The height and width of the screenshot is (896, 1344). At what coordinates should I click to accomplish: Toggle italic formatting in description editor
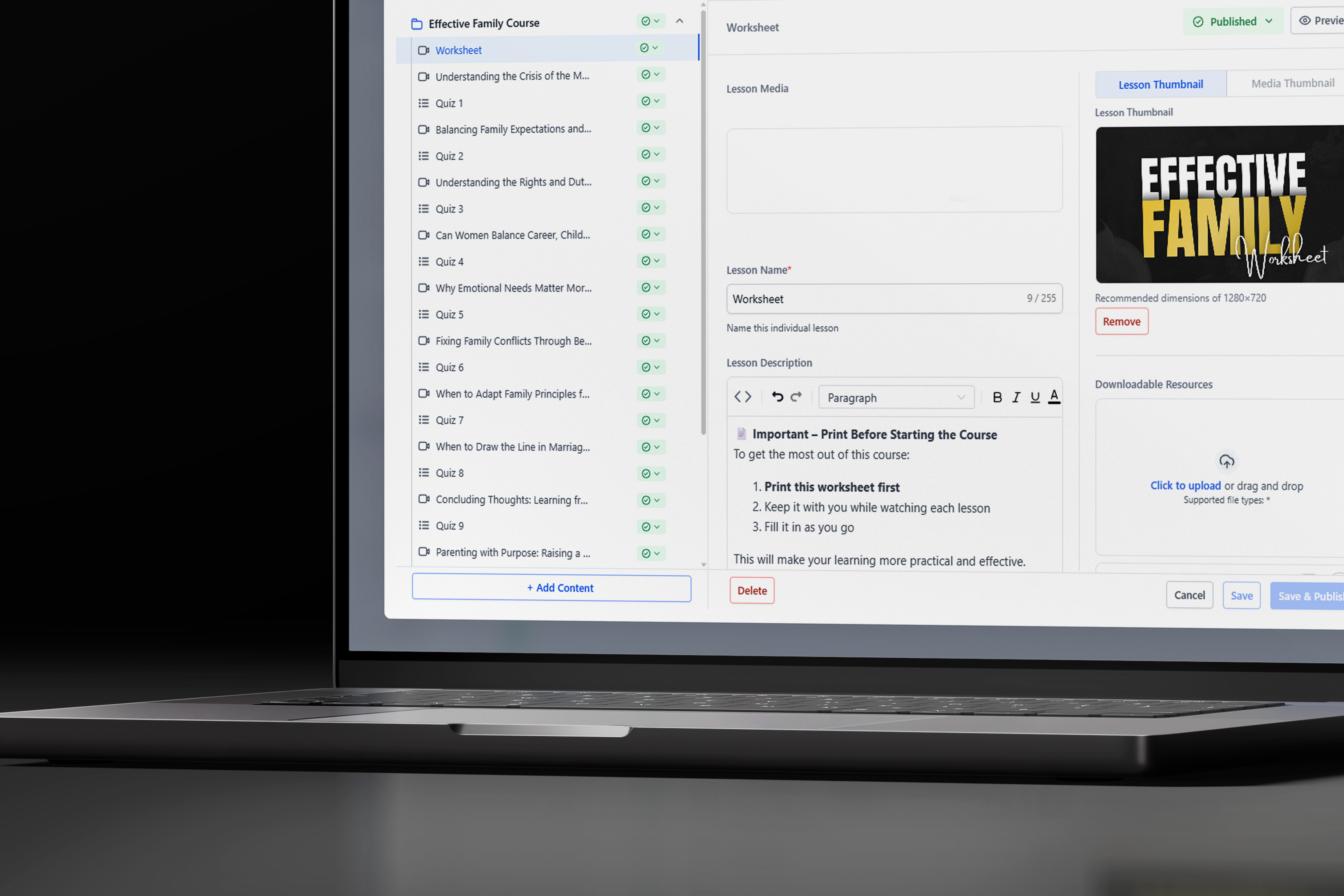point(1016,397)
